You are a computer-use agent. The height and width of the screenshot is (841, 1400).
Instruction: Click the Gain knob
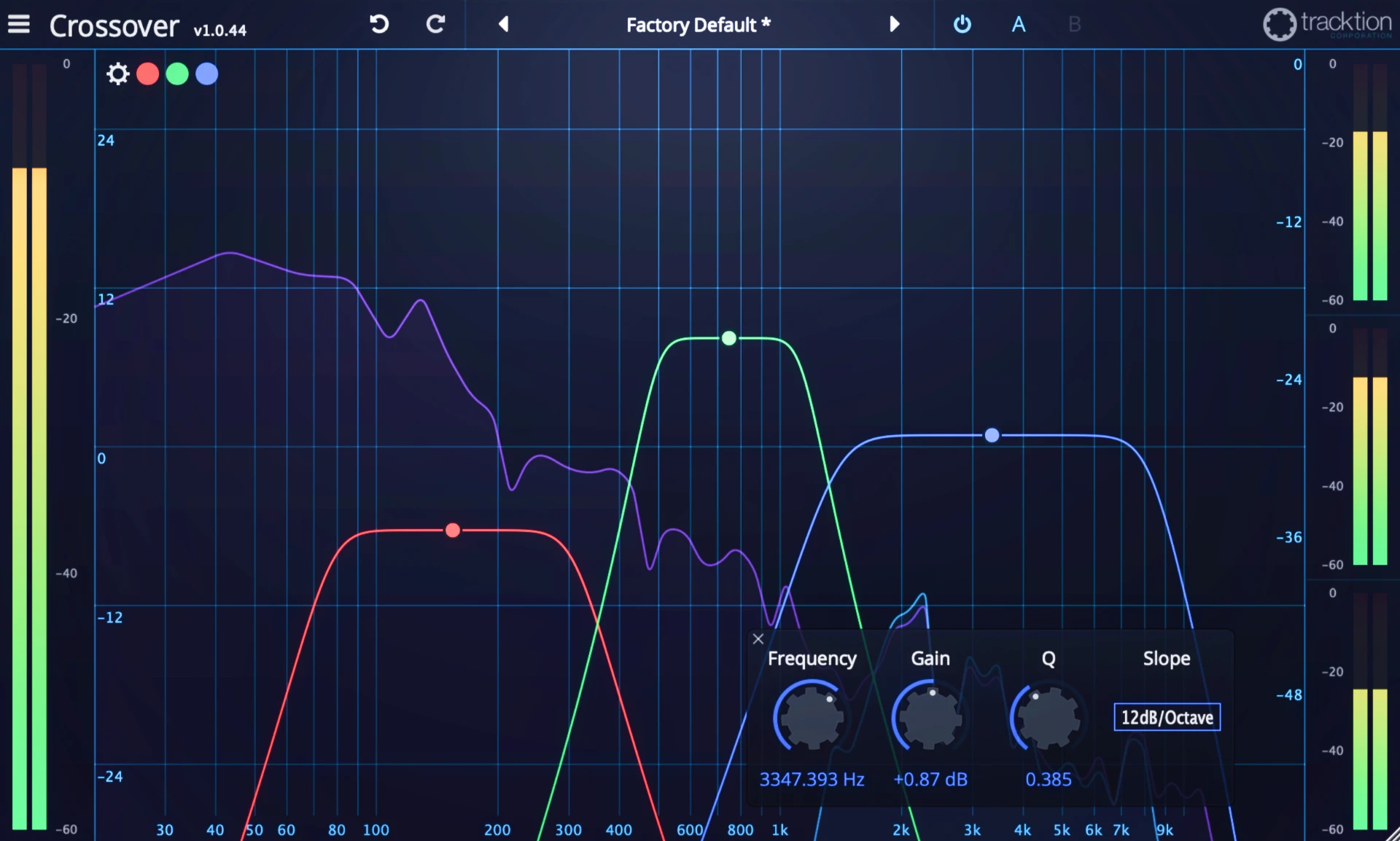click(x=930, y=717)
